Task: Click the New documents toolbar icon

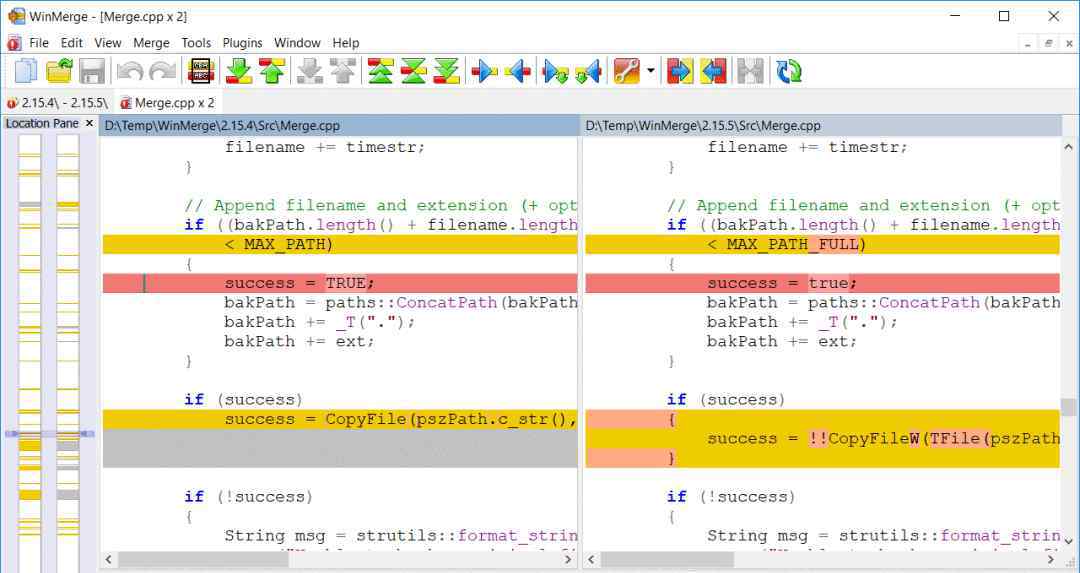Action: point(26,72)
